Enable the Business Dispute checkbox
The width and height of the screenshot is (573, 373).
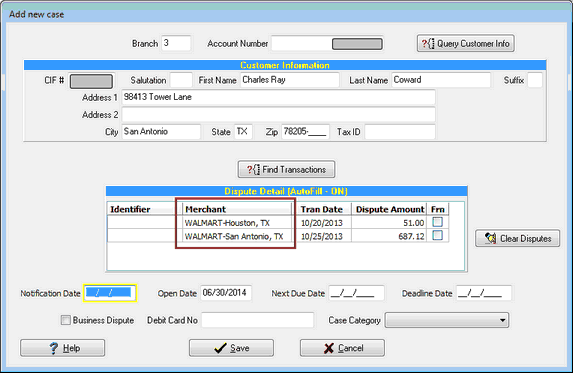tap(66, 320)
